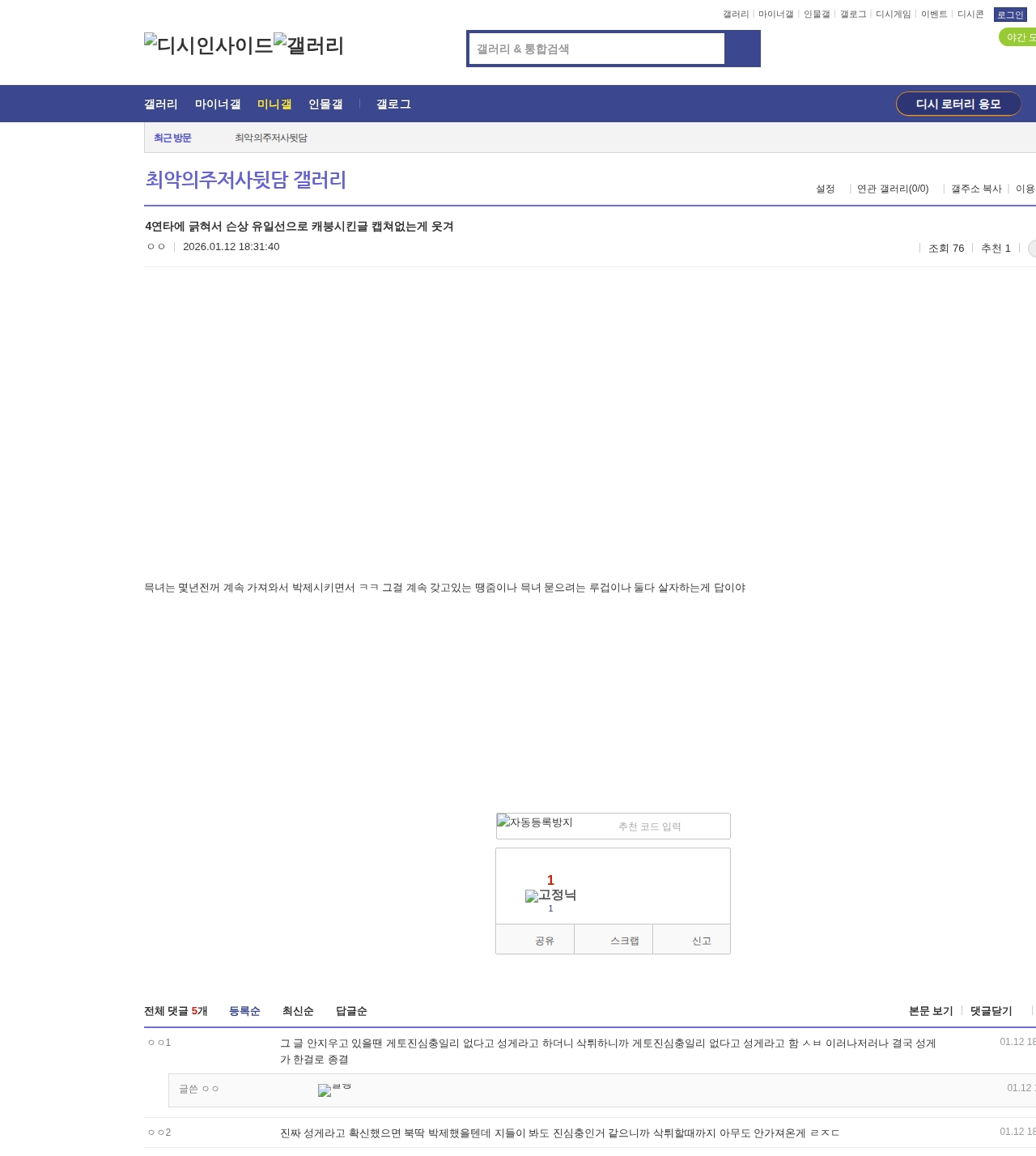Sort comments by 최신순
Screen dimensions: 1036x1156
[298, 1011]
